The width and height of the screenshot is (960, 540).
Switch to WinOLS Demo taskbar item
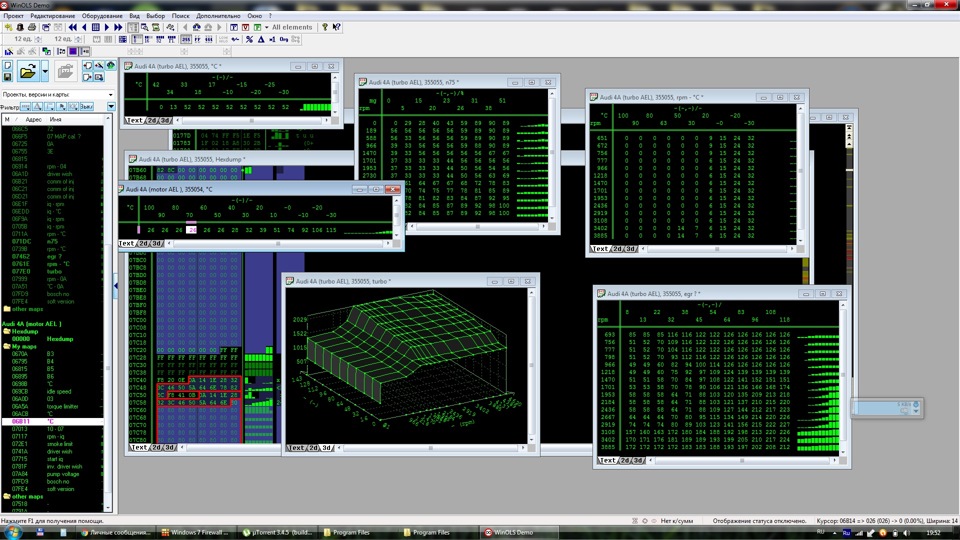click(x=519, y=532)
